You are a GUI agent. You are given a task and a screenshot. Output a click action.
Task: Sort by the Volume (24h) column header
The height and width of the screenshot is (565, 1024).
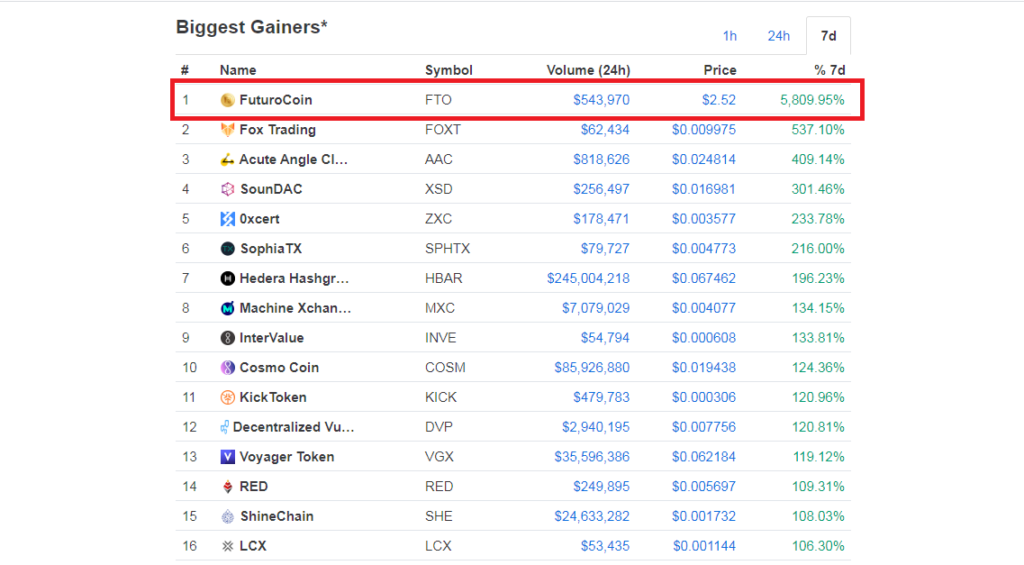pos(588,70)
